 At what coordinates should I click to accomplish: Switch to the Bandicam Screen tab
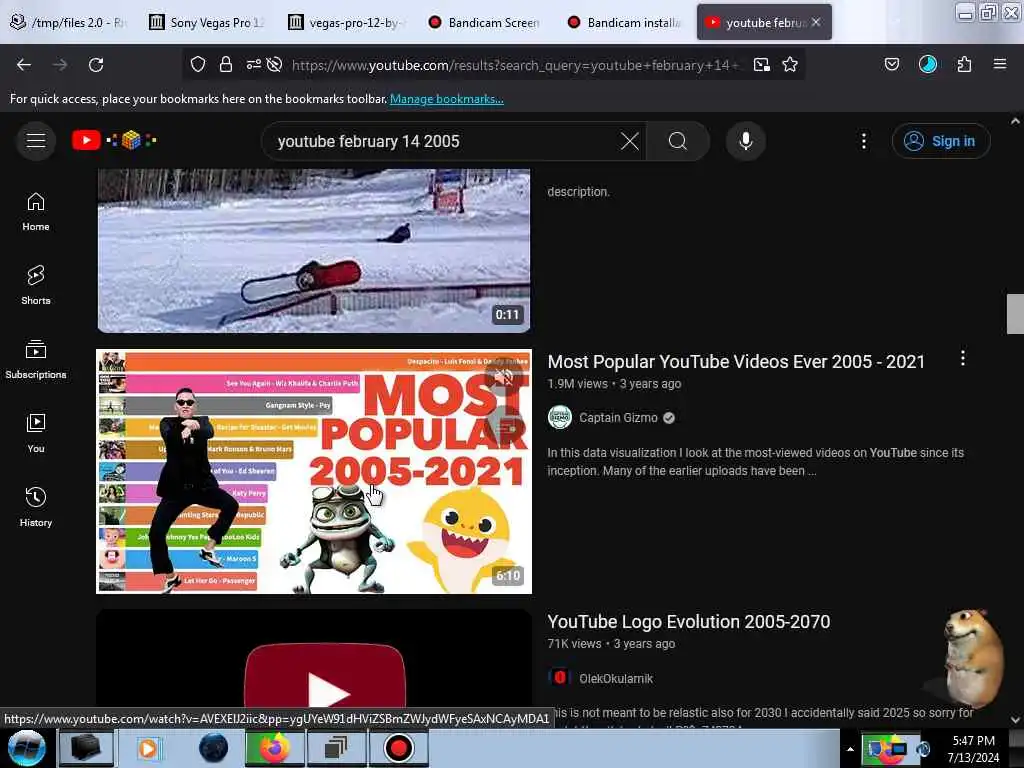point(485,22)
